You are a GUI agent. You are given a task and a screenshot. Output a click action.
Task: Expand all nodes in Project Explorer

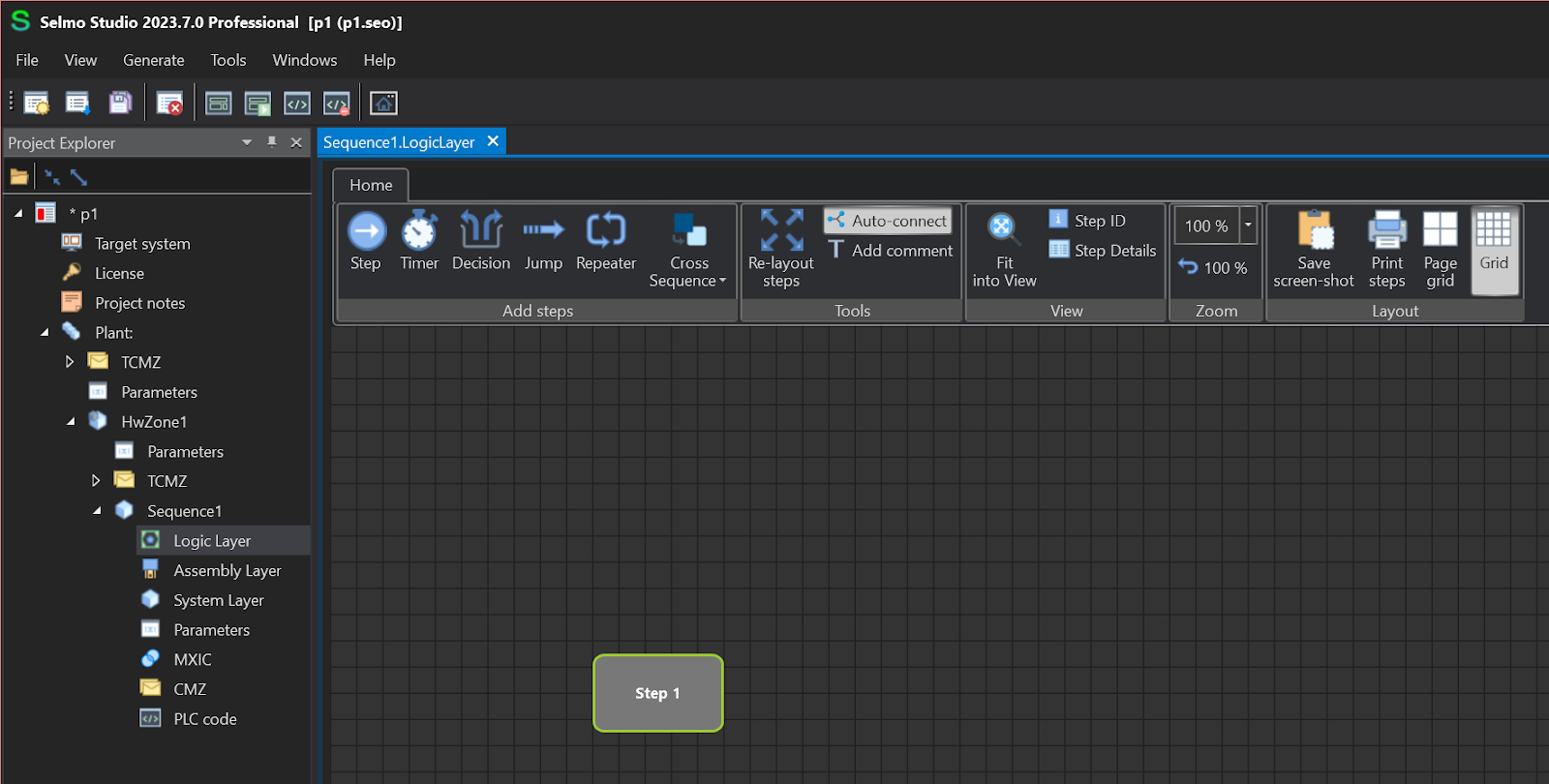[78, 177]
